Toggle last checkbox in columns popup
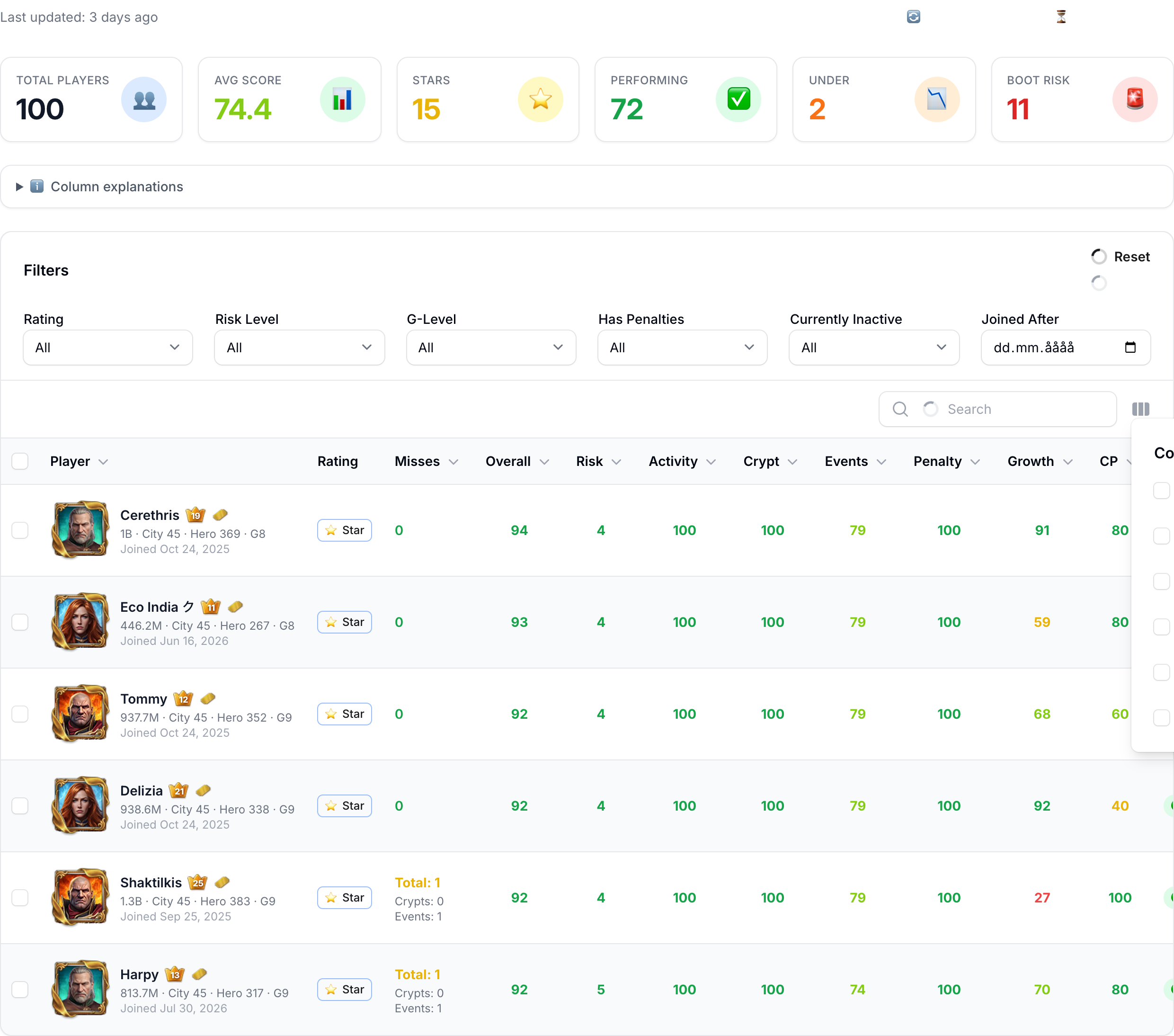The image size is (1174, 1036). 1161,718
